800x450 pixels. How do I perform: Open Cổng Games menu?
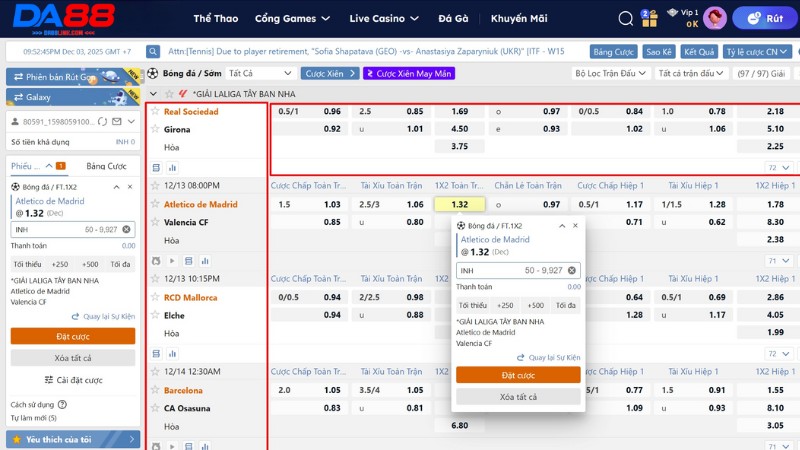point(292,18)
